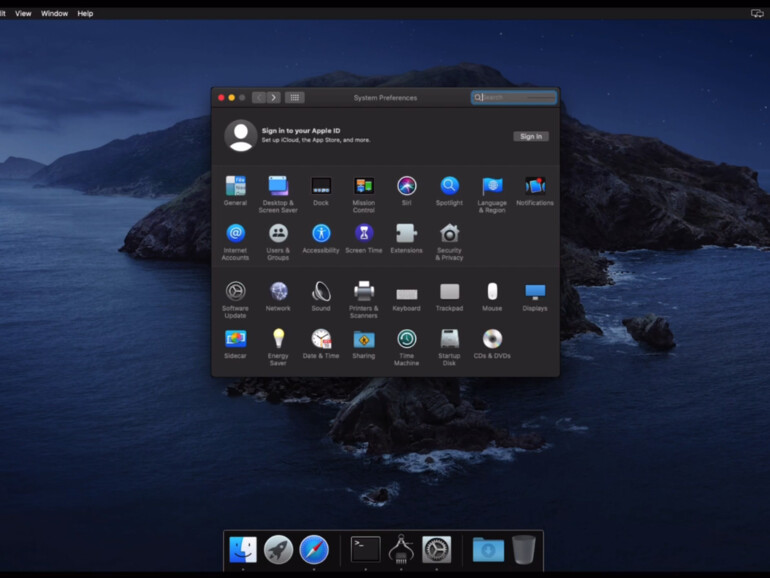This screenshot has width=770, height=578.
Task: Open Printers & Scanners settings
Action: [x=364, y=292]
